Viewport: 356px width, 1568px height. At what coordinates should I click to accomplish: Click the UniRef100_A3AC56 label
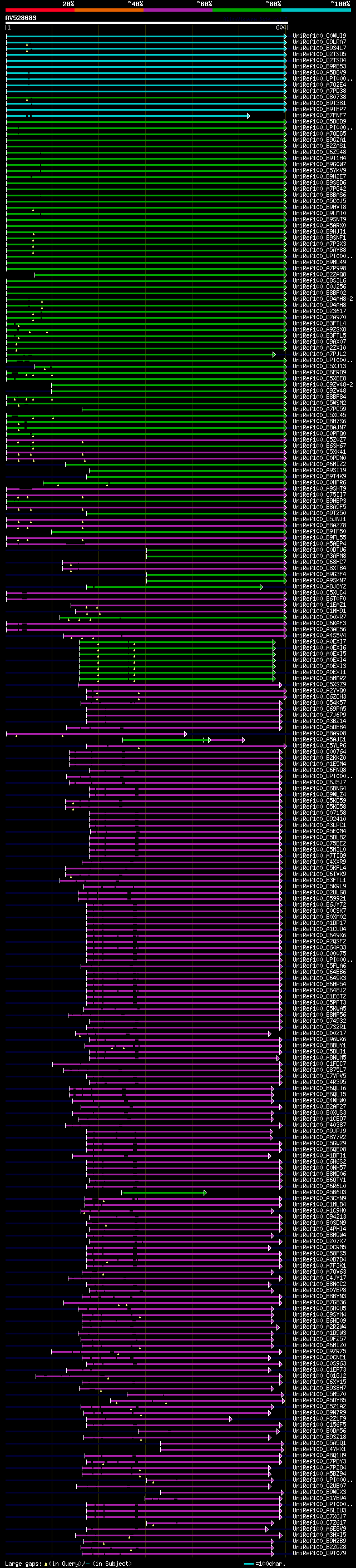click(319, 630)
